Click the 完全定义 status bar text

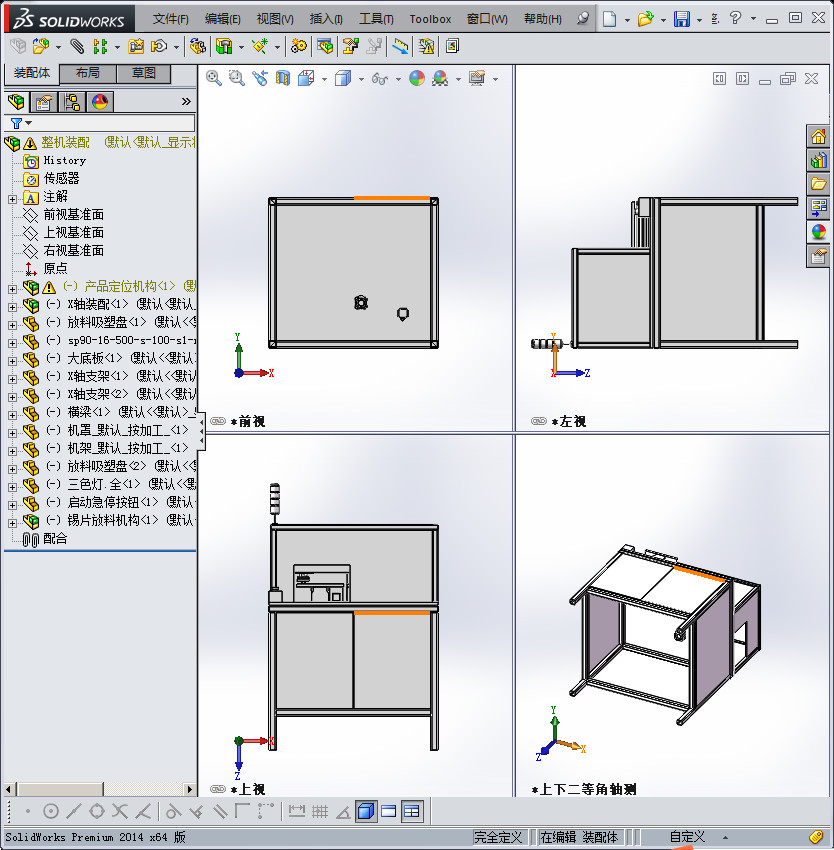[498, 837]
